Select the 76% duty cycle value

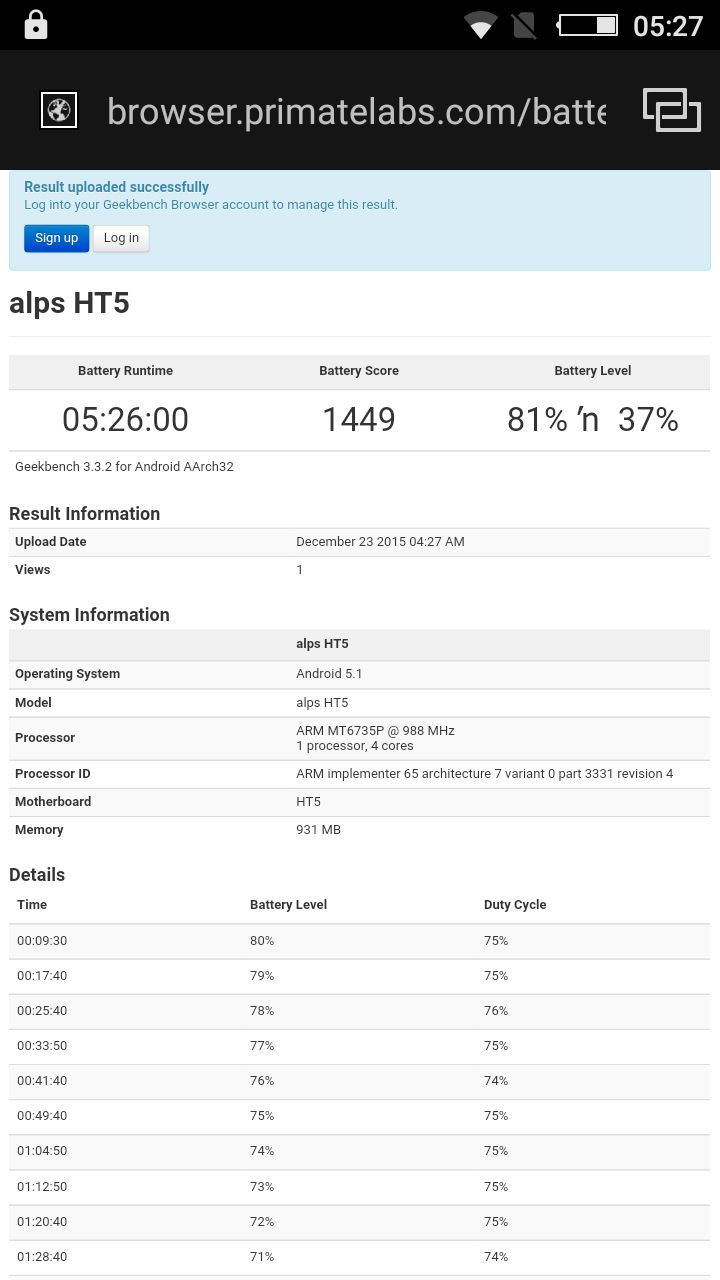[496, 1011]
